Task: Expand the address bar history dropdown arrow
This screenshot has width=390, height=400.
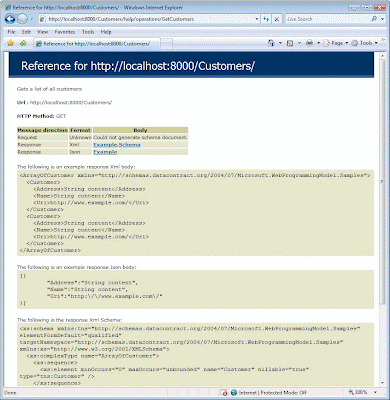Action: (x=257, y=19)
